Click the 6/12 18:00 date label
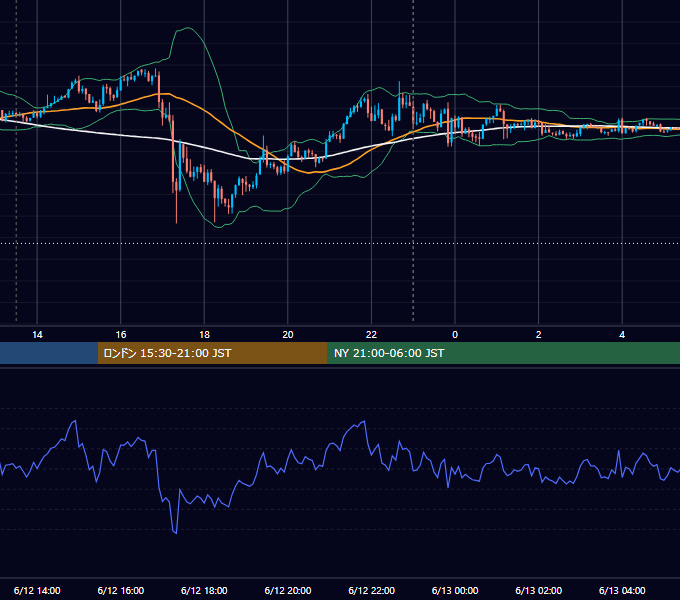 coord(204,590)
